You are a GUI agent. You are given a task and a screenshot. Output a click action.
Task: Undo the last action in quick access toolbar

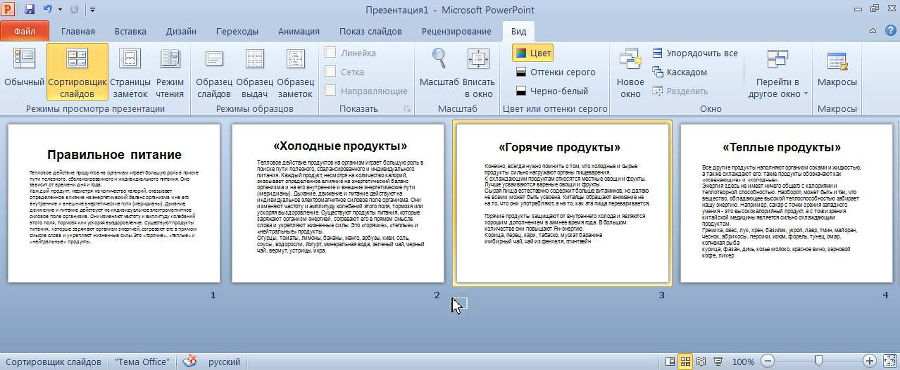pos(47,10)
